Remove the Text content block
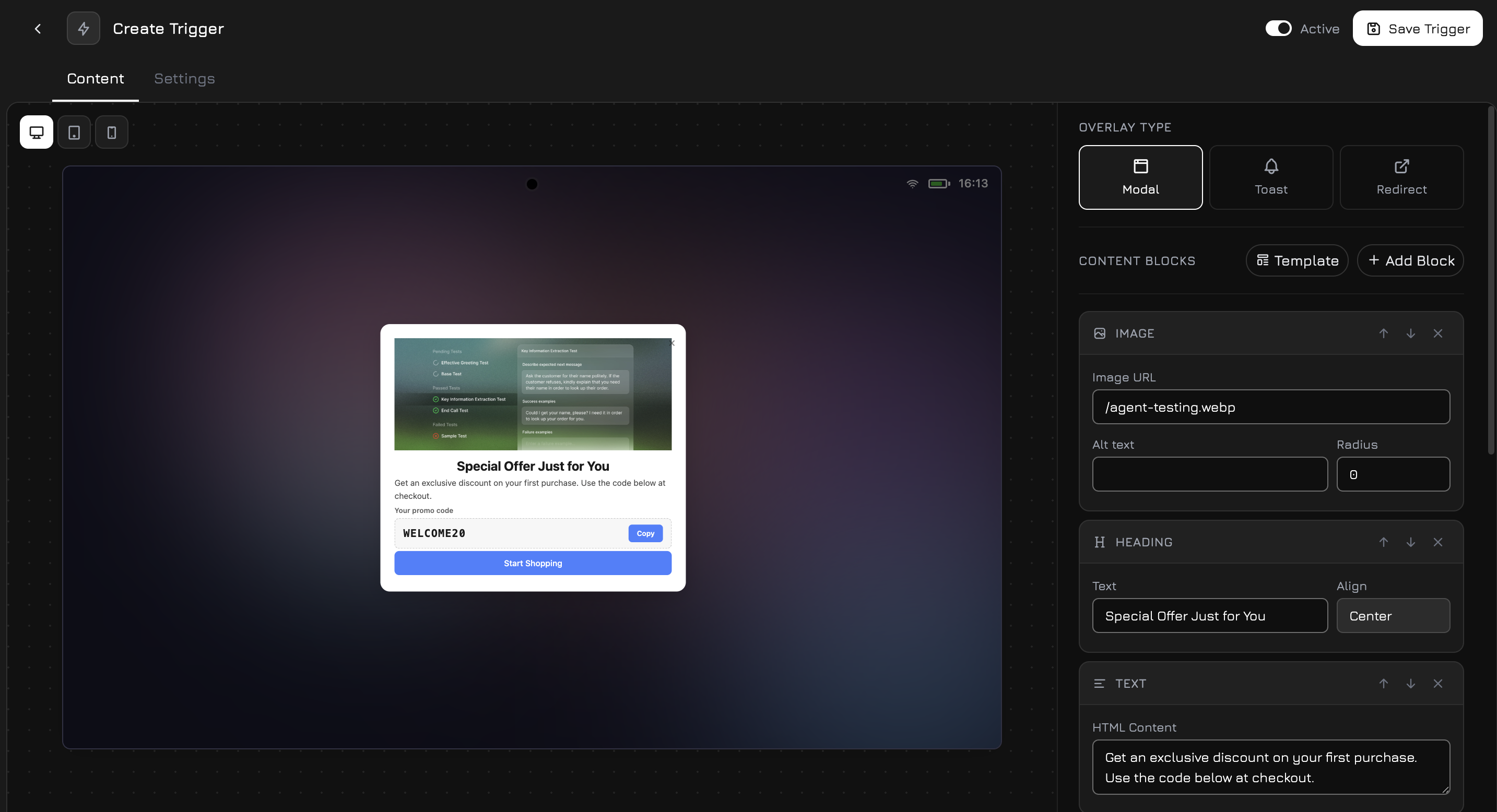The image size is (1497, 812). point(1439,684)
